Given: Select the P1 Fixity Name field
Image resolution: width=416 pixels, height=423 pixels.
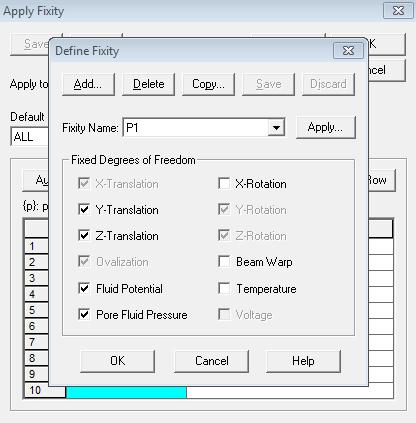Looking at the screenshot, I should coord(196,128).
